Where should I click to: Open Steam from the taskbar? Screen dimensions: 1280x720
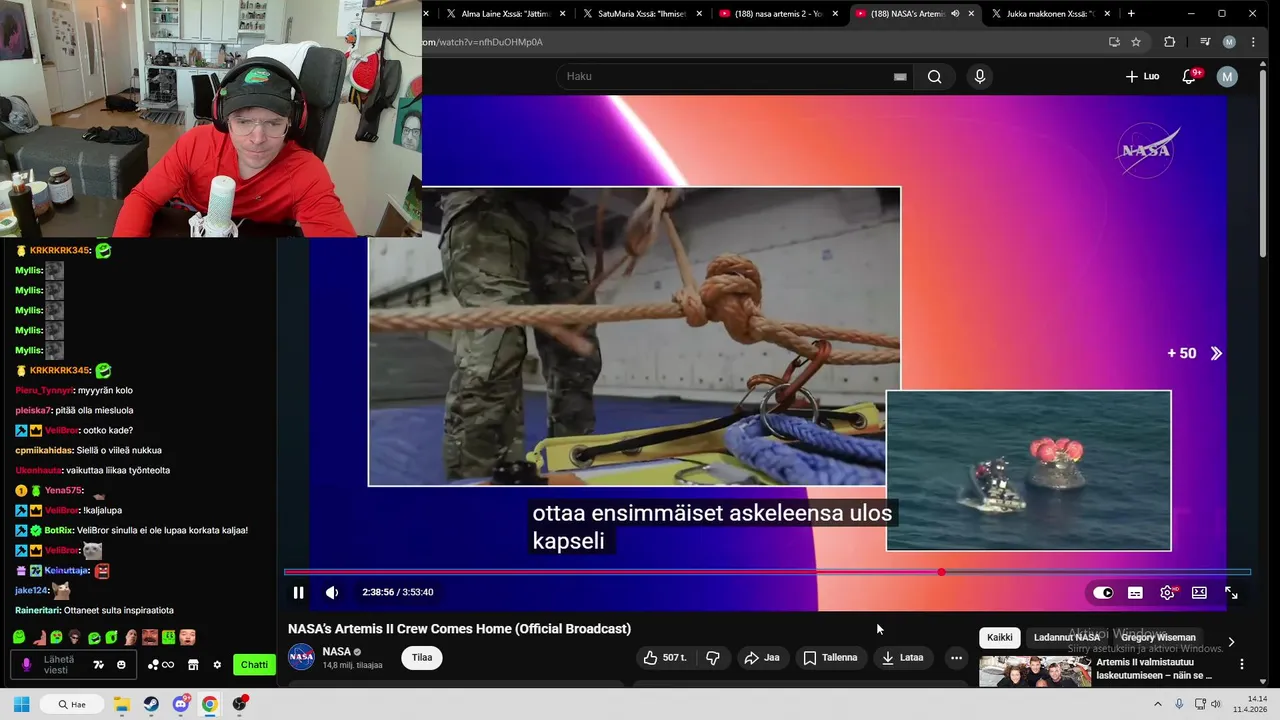point(151,704)
